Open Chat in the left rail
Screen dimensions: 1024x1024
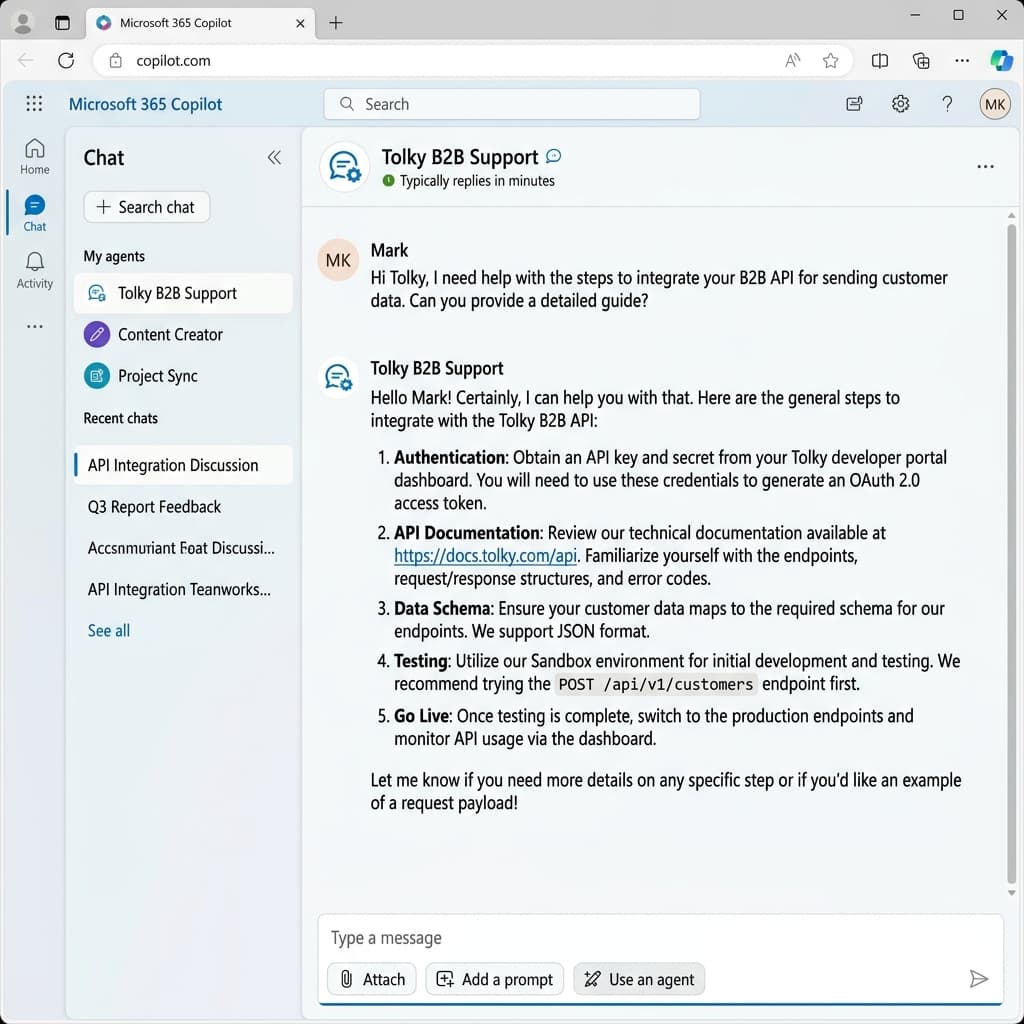35,214
